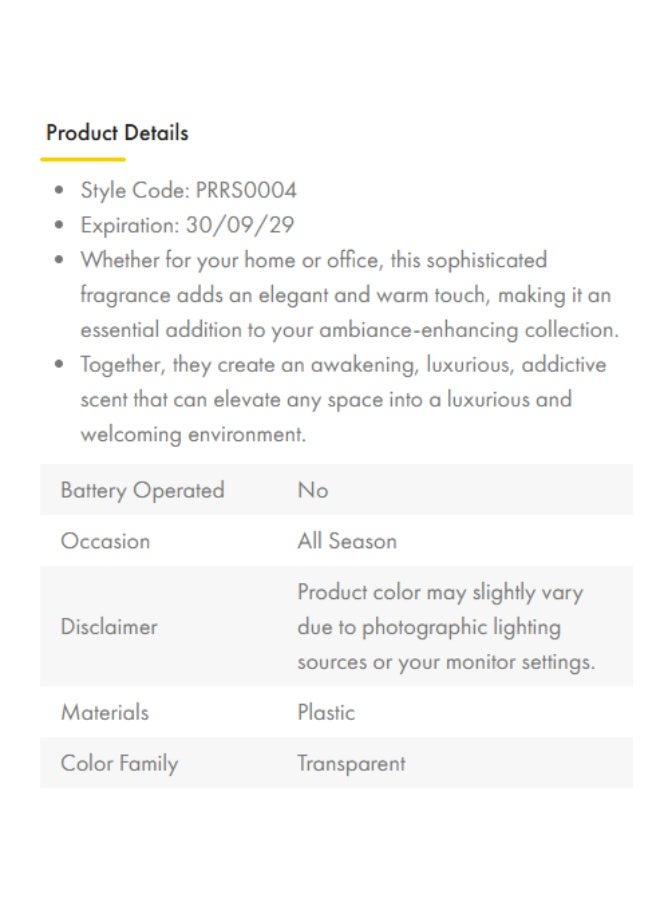Click the "No" value for Battery Operated
The height and width of the screenshot is (900, 660).
313,490
